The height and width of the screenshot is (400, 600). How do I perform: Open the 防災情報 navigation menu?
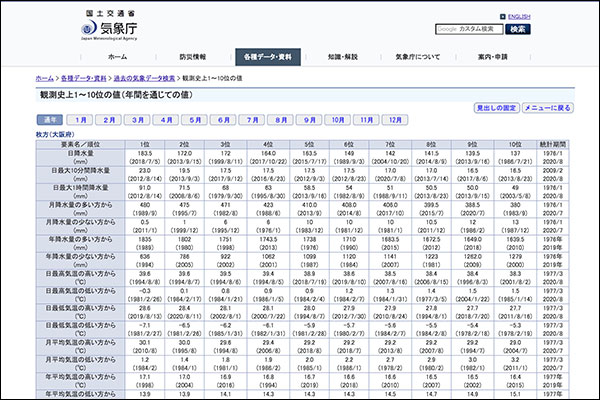193,57
